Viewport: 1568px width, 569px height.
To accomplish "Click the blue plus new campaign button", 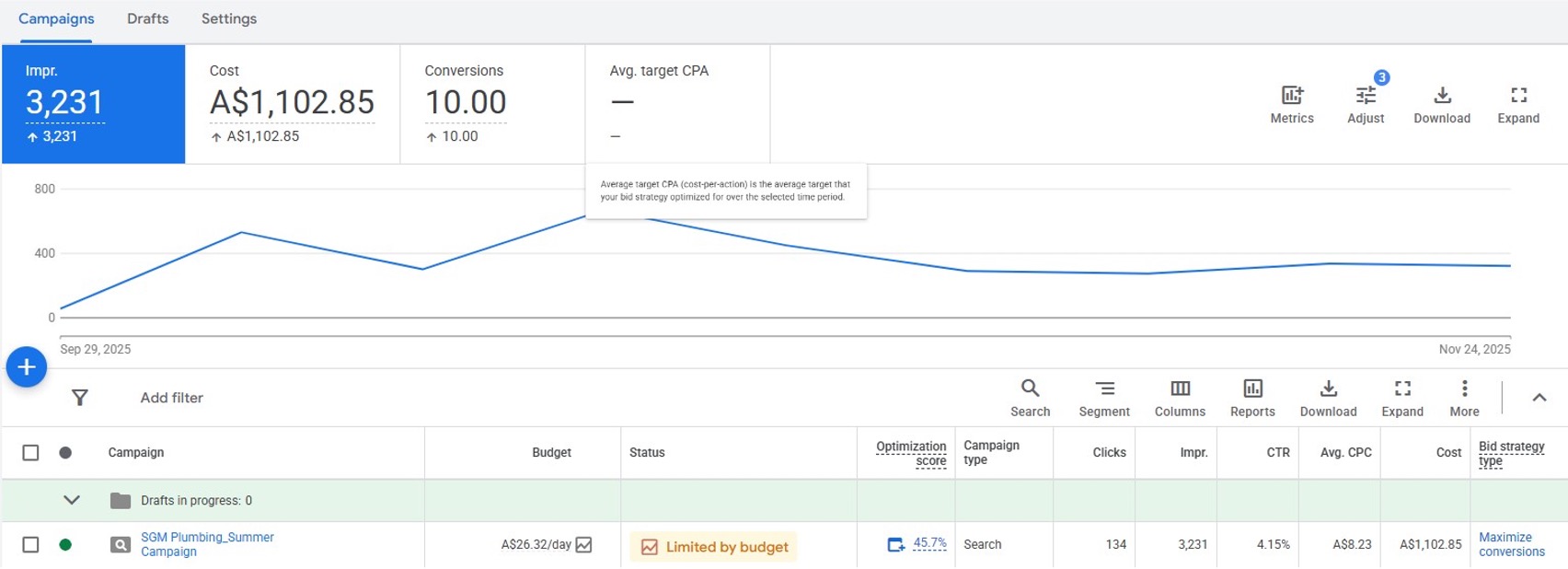I will coord(27,367).
